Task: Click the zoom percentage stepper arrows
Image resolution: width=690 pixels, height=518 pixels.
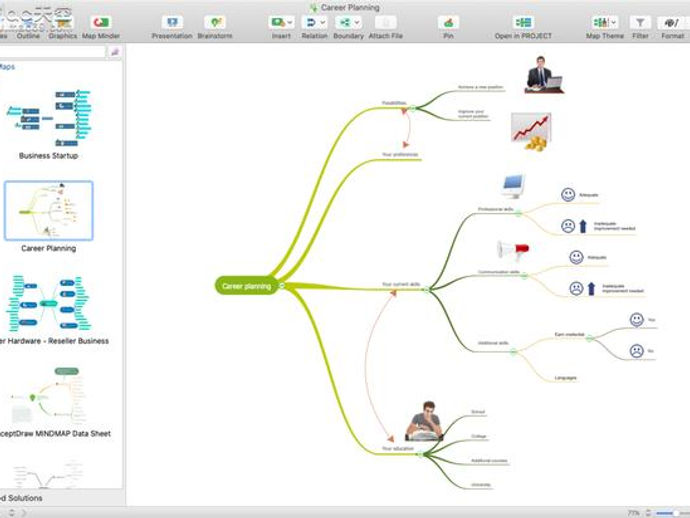Action: 648,513
